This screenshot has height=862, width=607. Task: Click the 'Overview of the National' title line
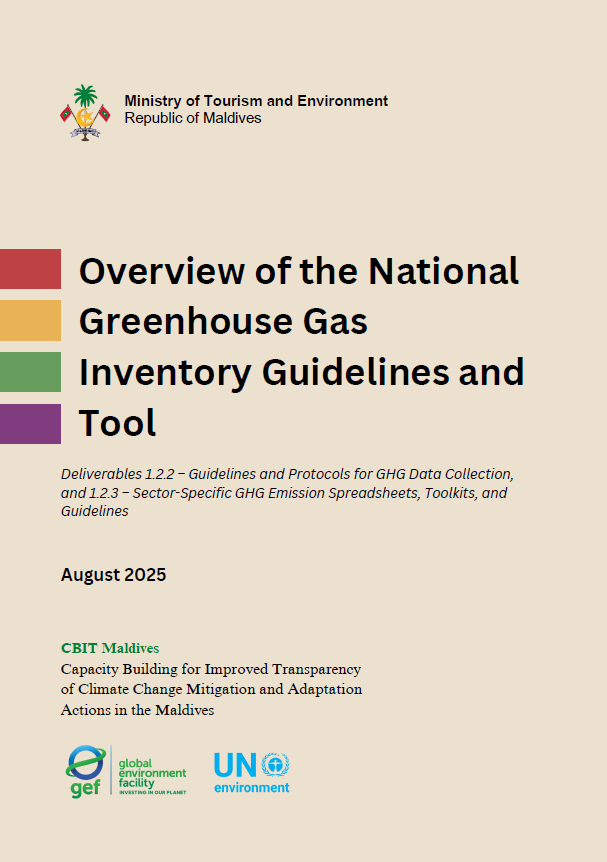(x=299, y=271)
